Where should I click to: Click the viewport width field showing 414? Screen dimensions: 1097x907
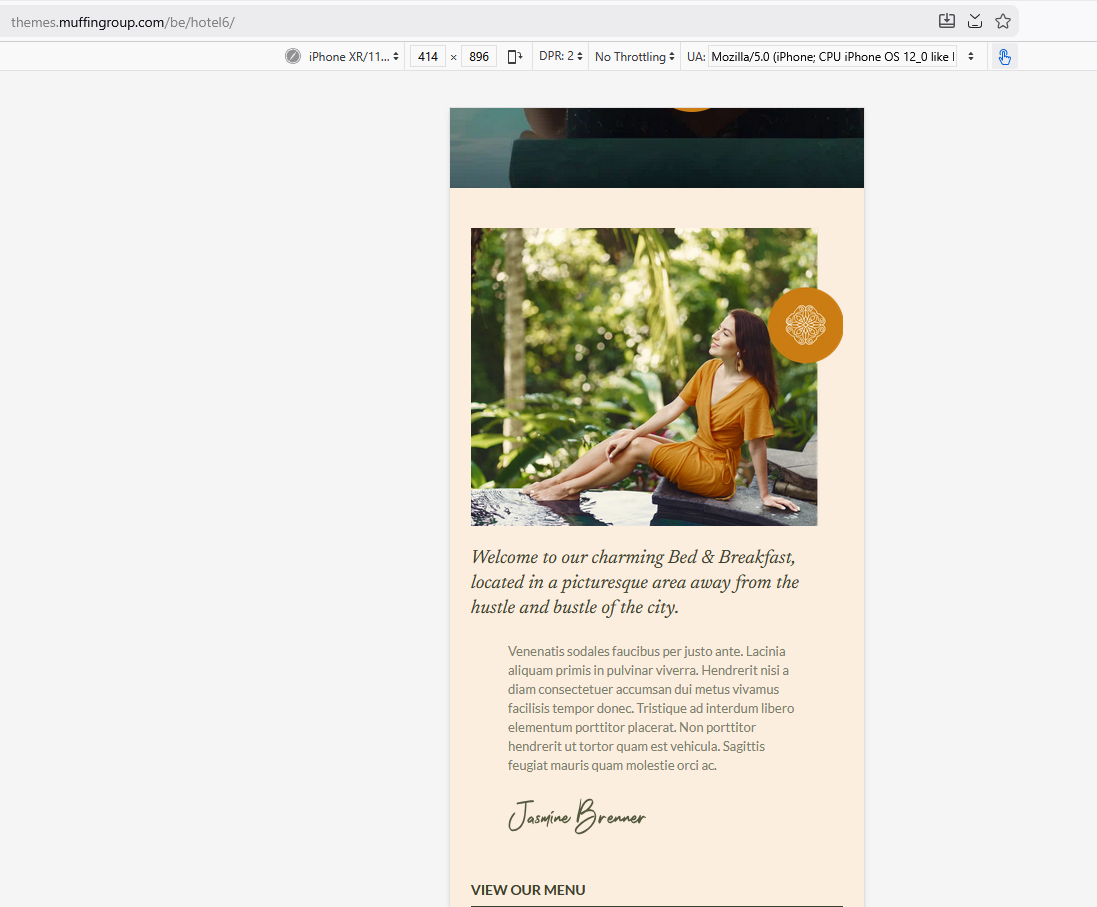tap(427, 57)
